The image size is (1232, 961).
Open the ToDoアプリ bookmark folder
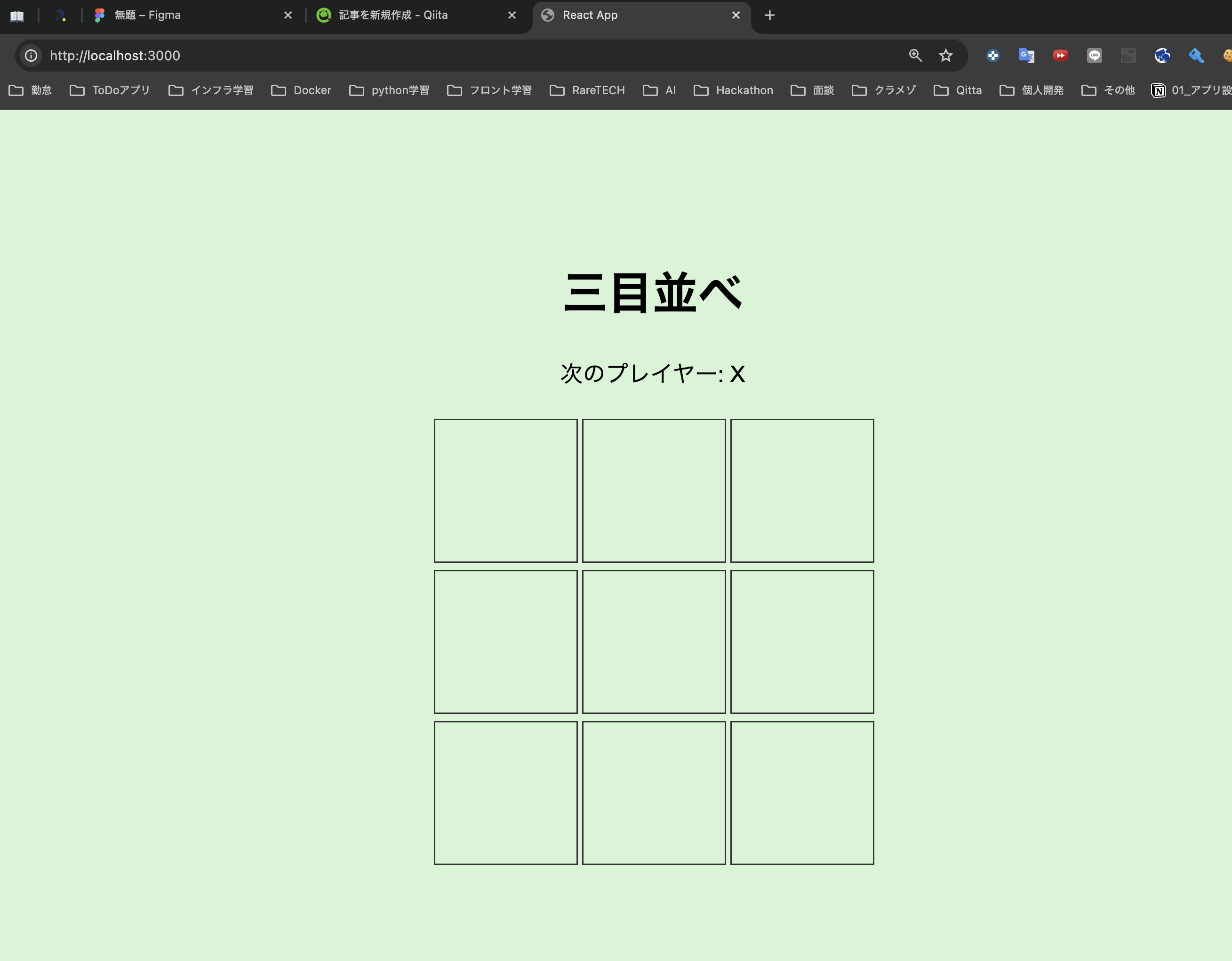120,90
